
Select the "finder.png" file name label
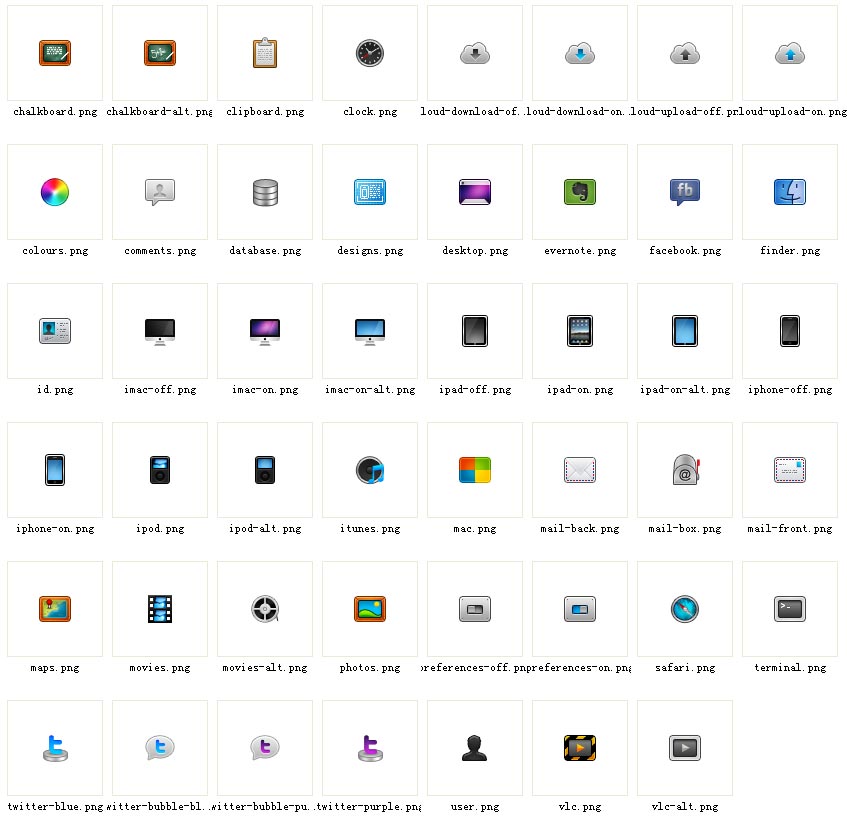[790, 251]
